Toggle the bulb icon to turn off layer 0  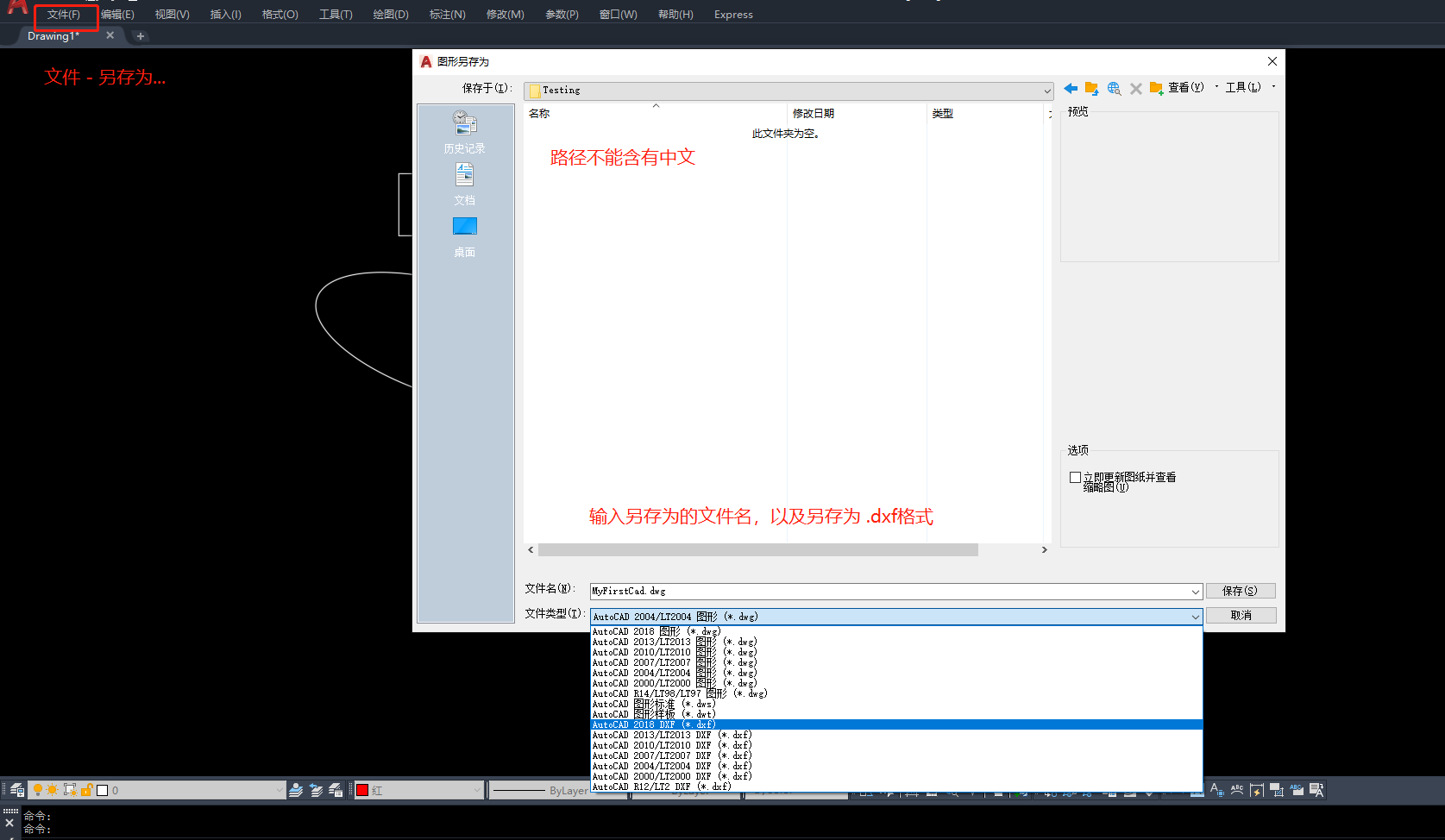point(38,789)
